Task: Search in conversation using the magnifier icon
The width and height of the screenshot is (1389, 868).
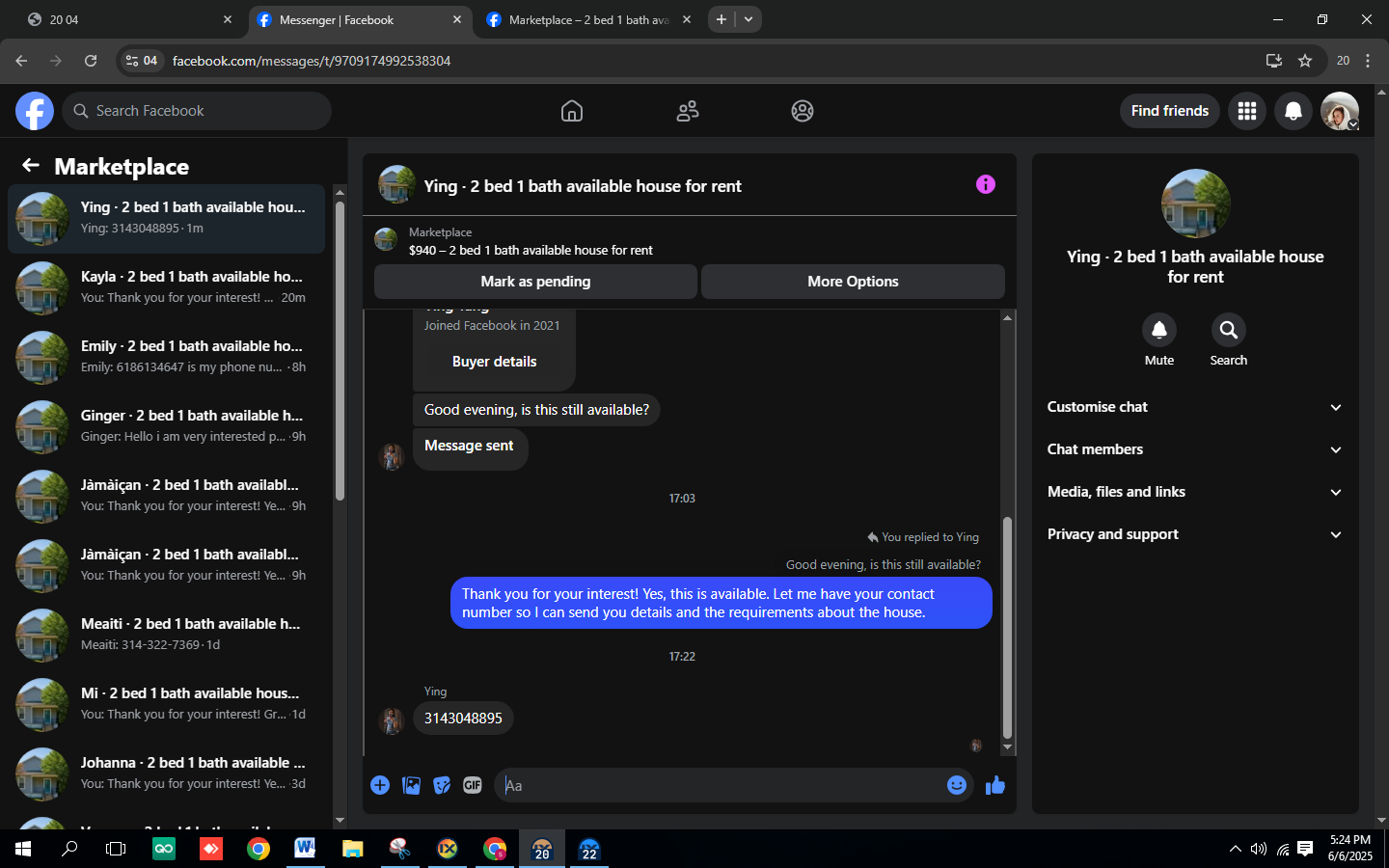Action: coord(1229,330)
